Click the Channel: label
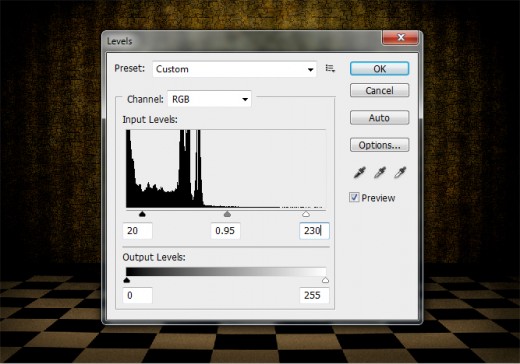Screen dimensions: 520x364 pyautogui.click(x=145, y=99)
